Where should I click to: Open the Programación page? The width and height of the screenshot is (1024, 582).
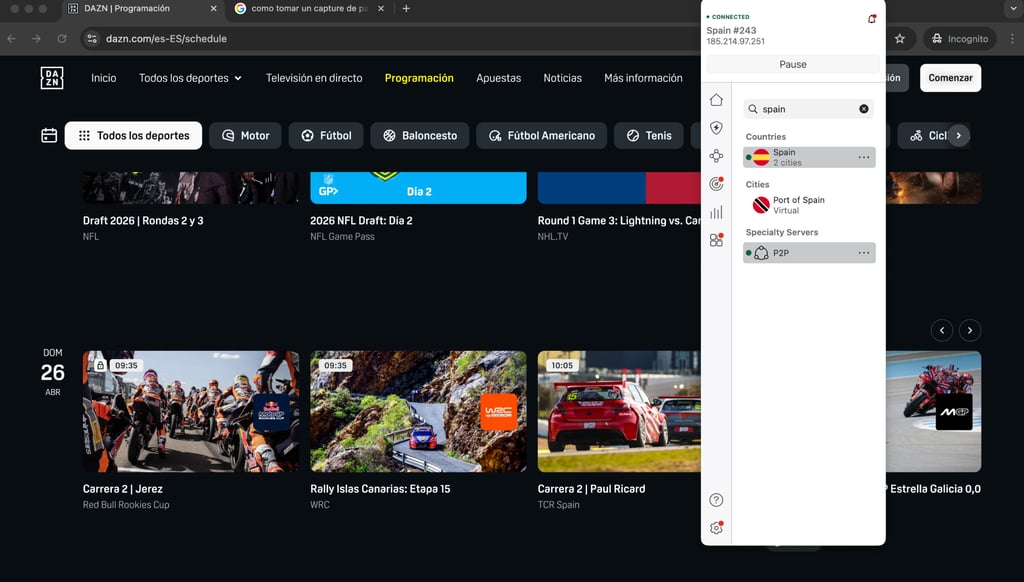point(419,78)
